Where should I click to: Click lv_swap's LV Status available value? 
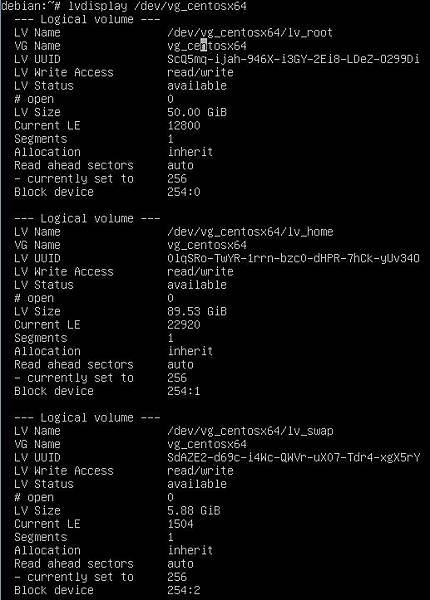[197, 484]
